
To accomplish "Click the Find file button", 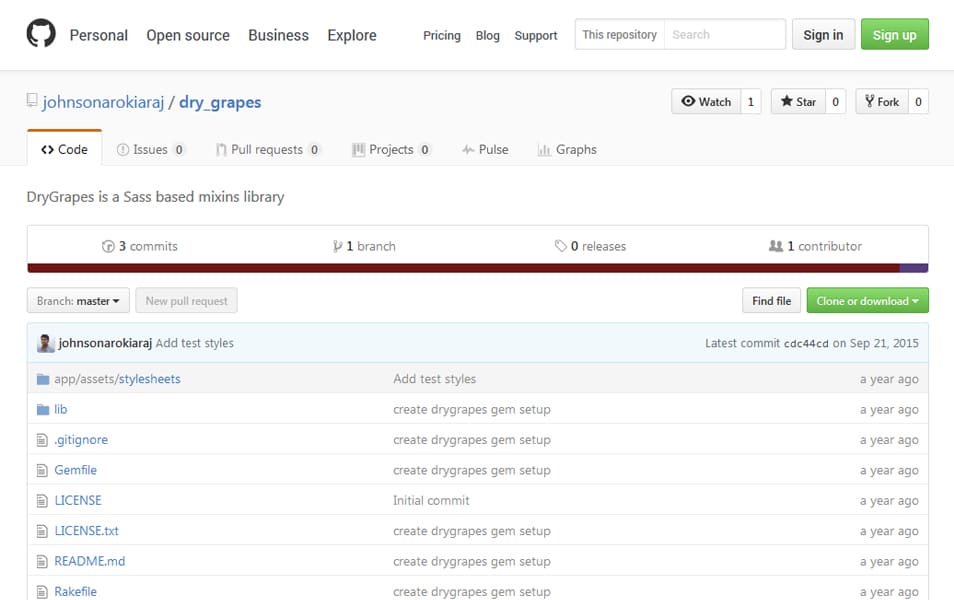I will [x=771, y=301].
